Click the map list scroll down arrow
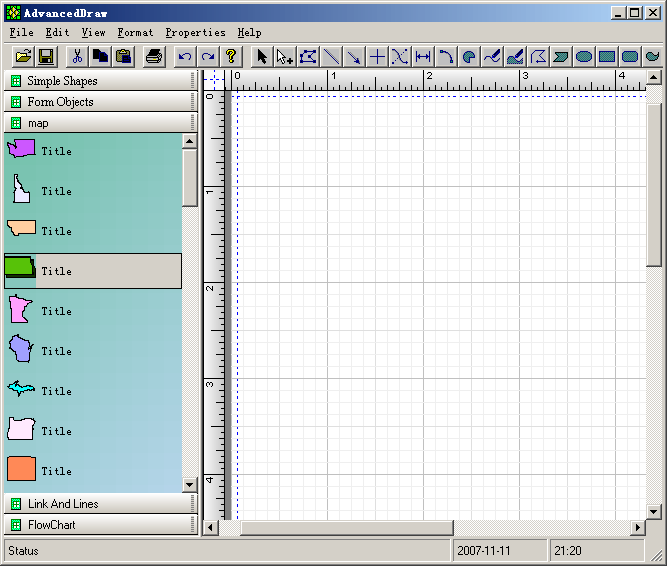 tap(189, 484)
